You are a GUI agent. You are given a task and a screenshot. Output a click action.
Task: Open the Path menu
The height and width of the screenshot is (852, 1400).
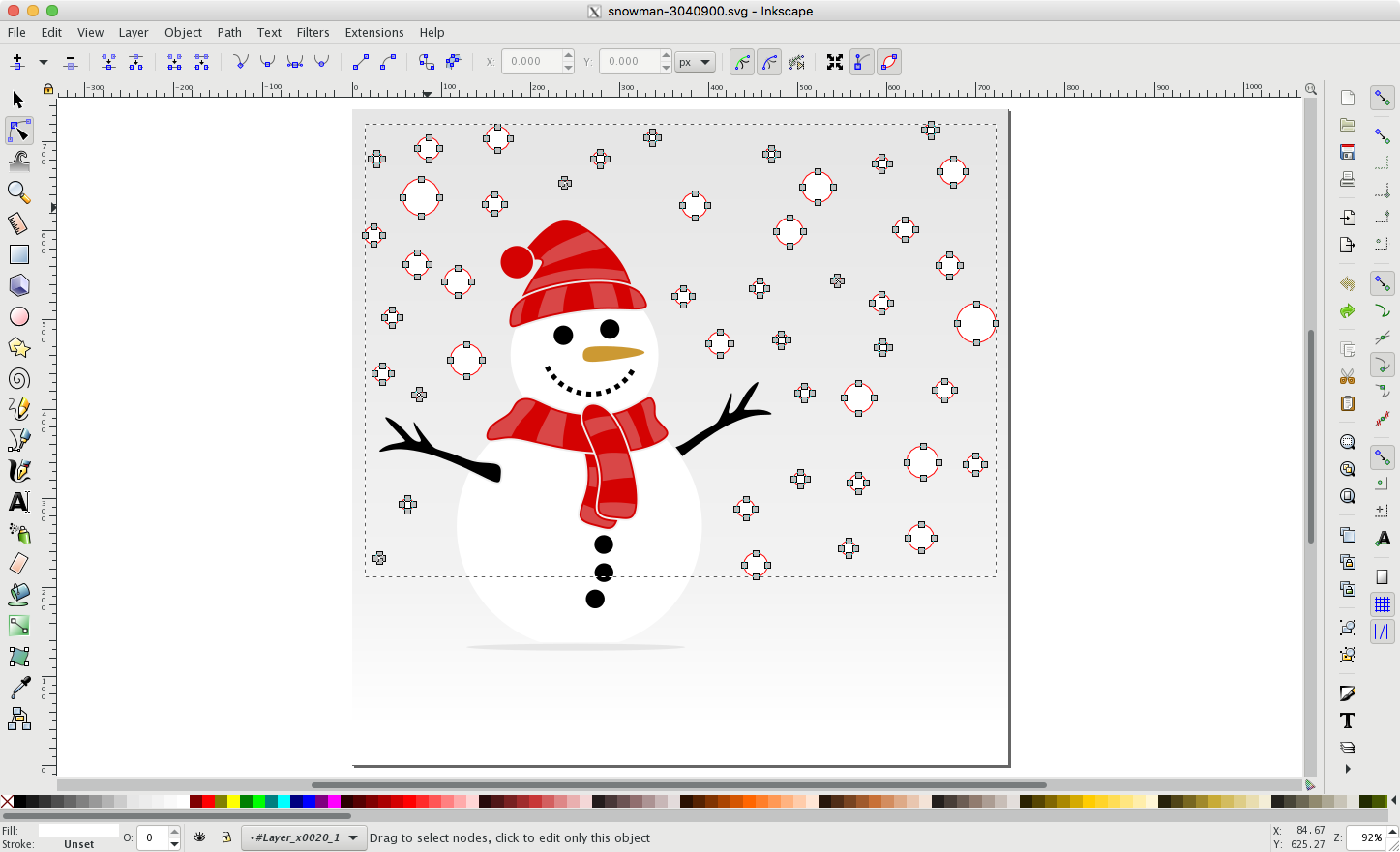tap(229, 32)
